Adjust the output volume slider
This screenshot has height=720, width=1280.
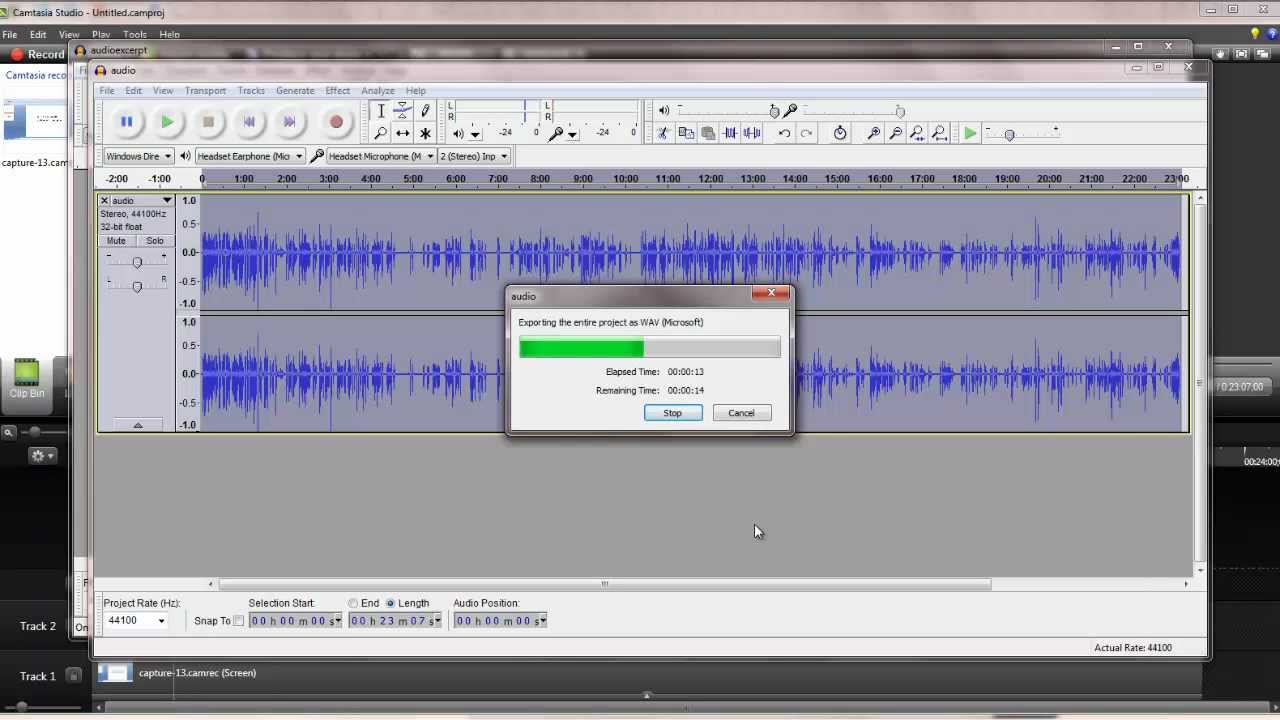click(x=774, y=111)
